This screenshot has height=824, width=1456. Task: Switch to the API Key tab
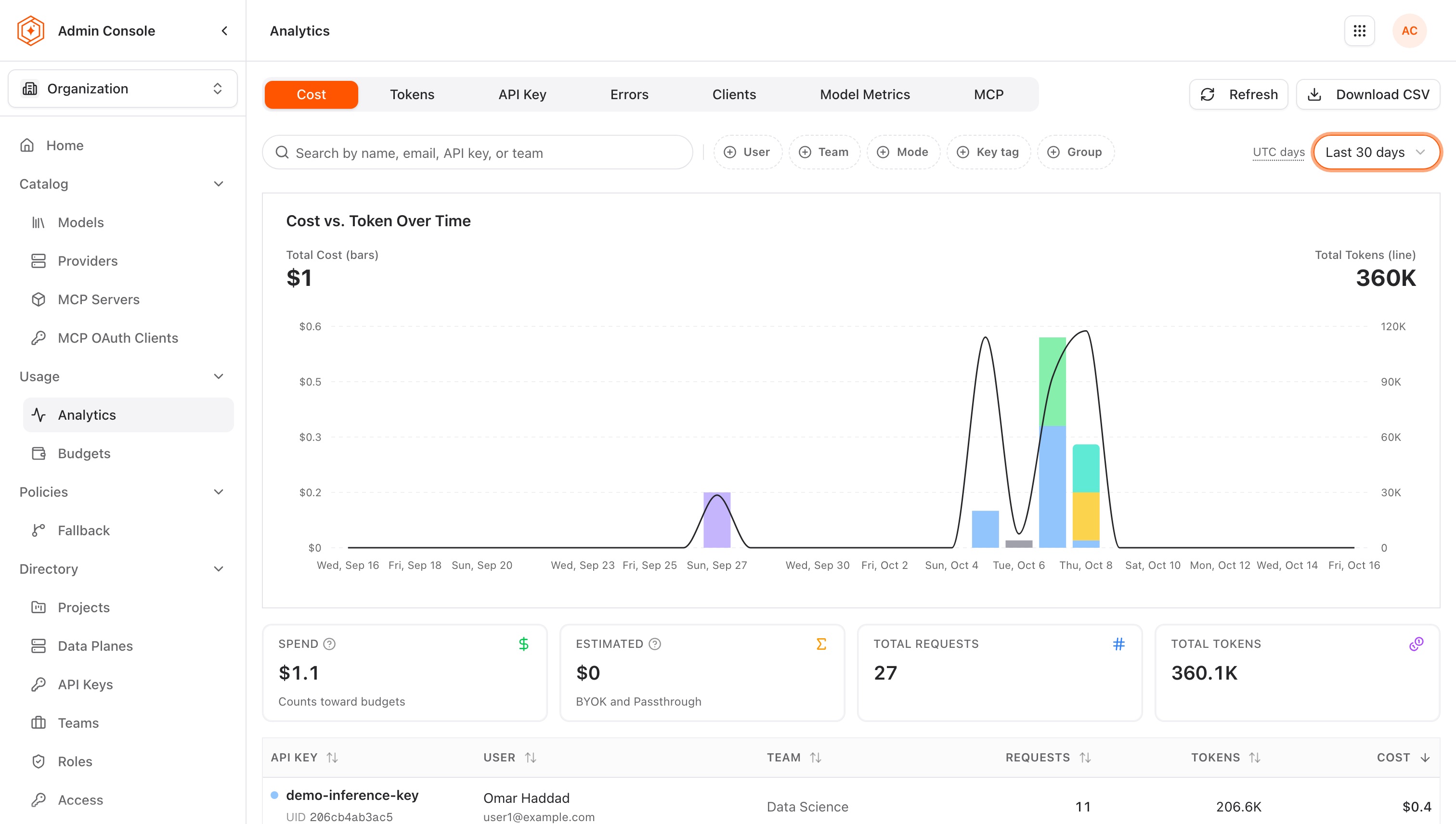(x=522, y=94)
